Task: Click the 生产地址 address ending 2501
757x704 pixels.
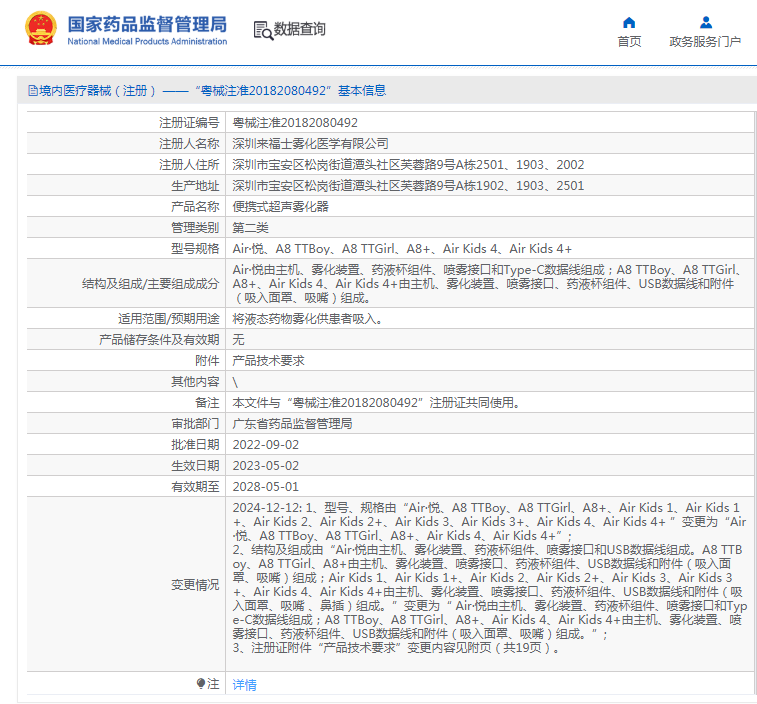Action: click(x=408, y=186)
